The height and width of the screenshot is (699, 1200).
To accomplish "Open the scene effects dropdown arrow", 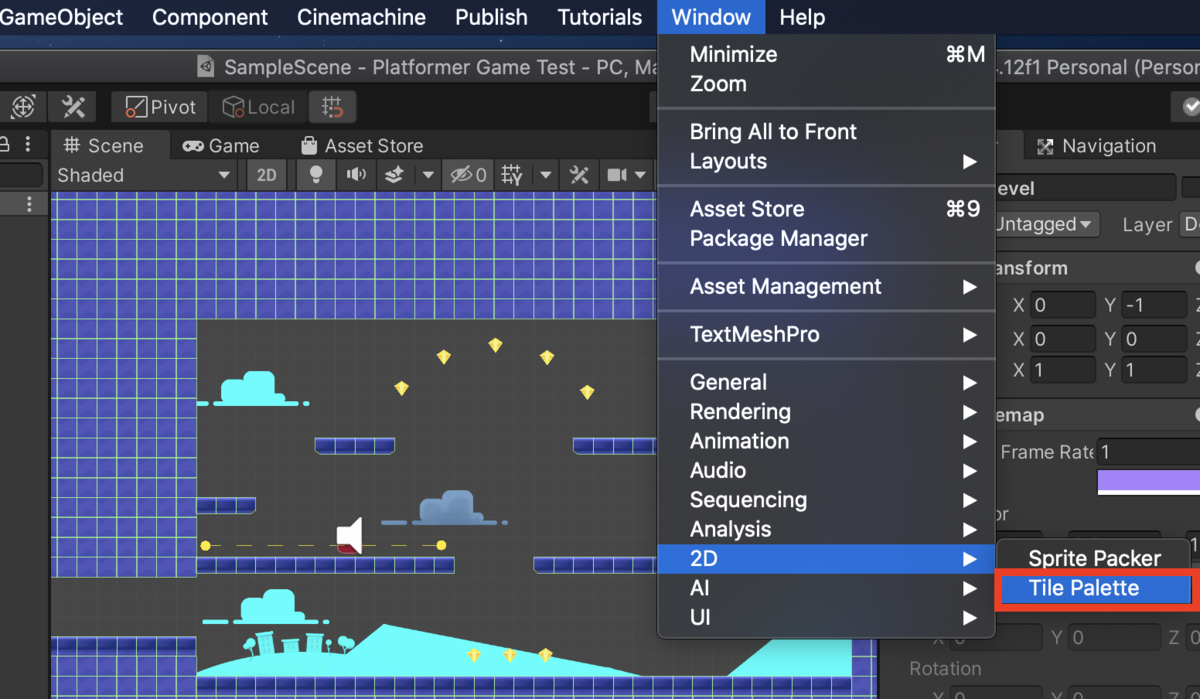I will [428, 175].
